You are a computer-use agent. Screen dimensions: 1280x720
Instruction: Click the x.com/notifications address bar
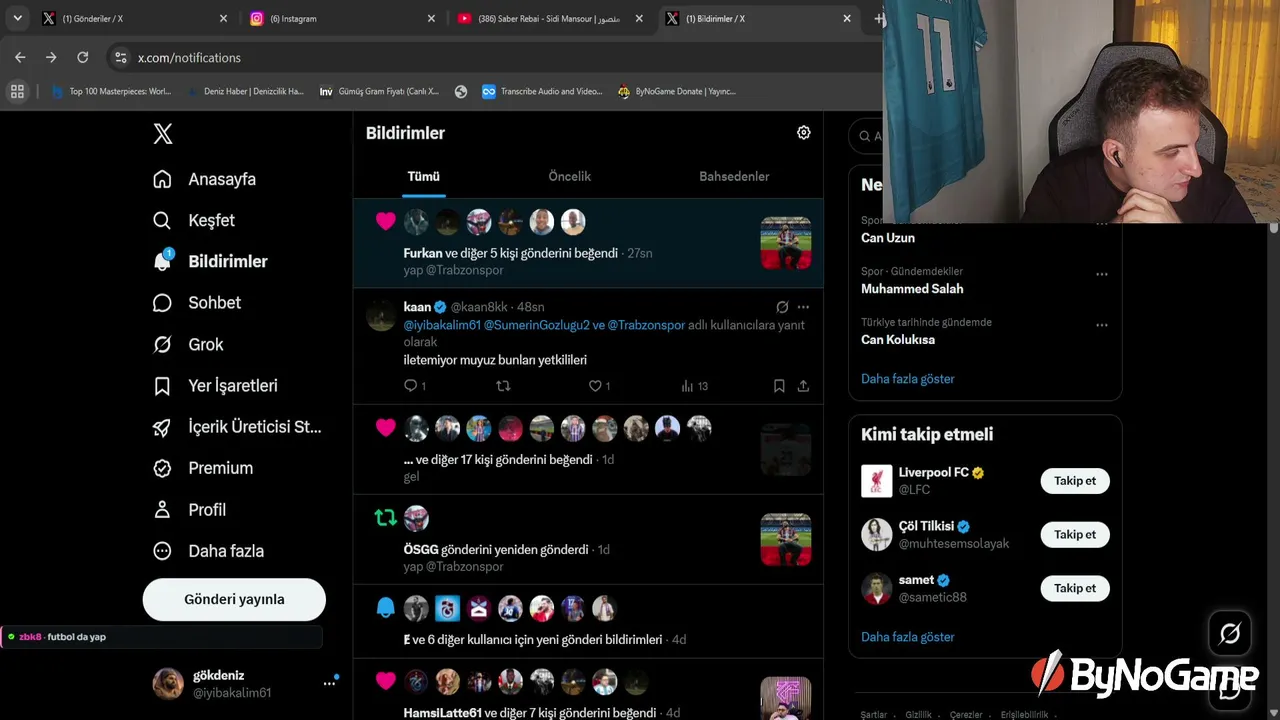point(500,57)
